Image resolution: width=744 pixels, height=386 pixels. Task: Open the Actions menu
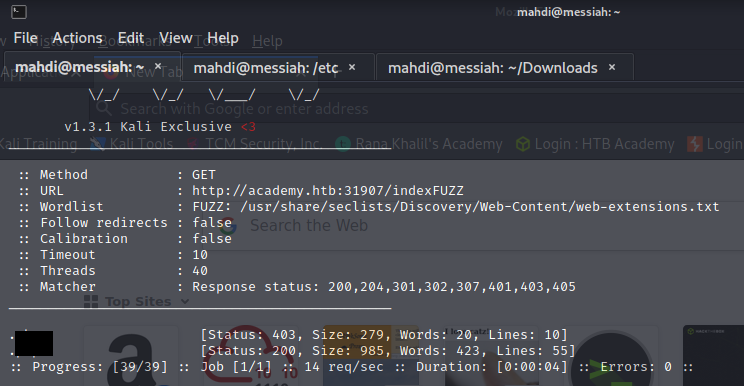(77, 38)
